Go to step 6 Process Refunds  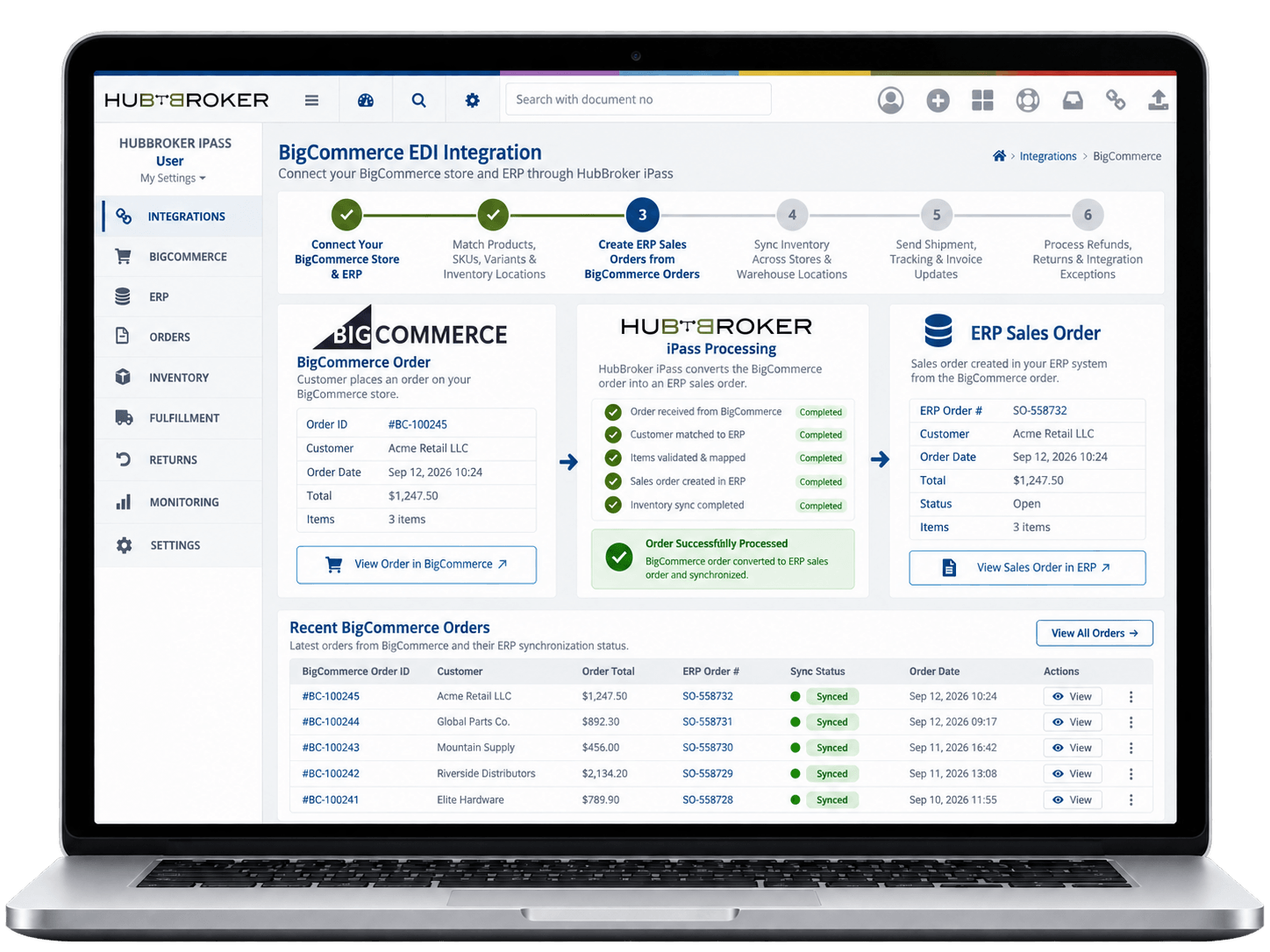click(1088, 215)
